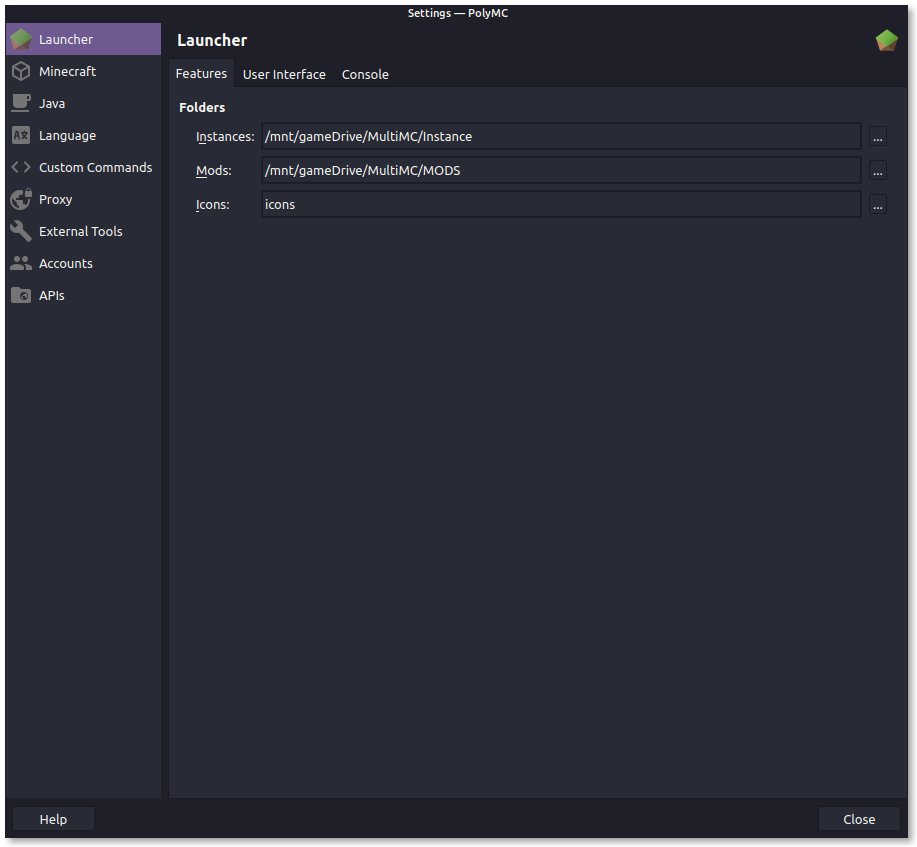The height and width of the screenshot is (847, 917).
Task: Switch to the User Interface tab
Action: (x=284, y=74)
